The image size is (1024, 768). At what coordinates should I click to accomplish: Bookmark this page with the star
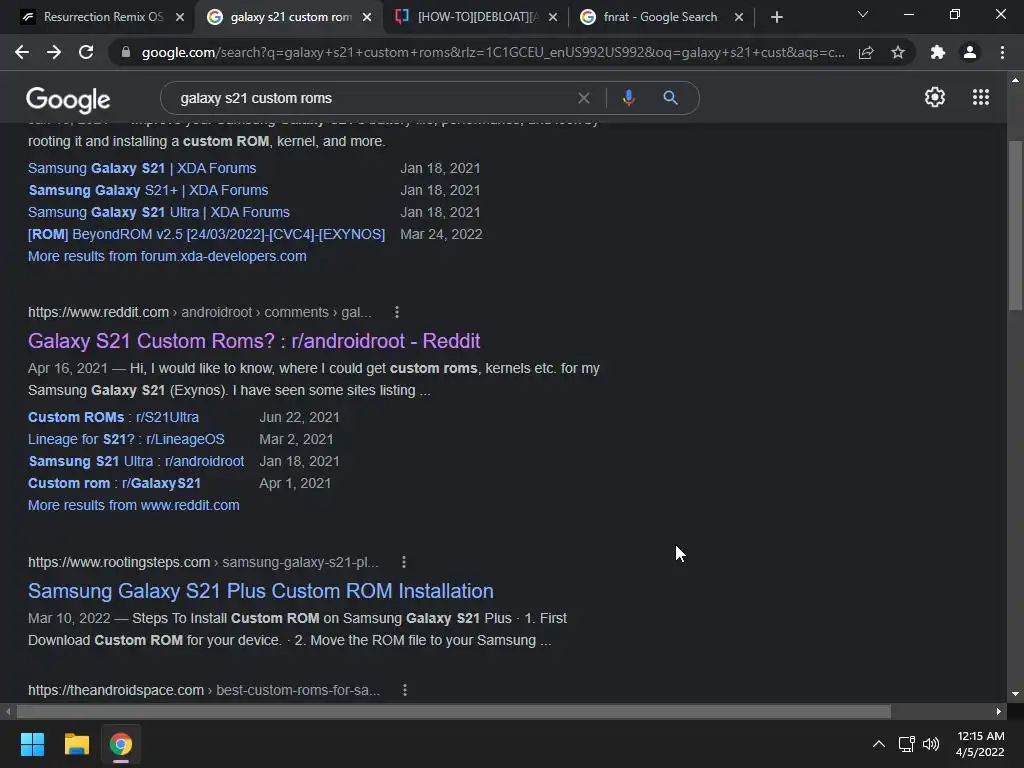coord(898,52)
